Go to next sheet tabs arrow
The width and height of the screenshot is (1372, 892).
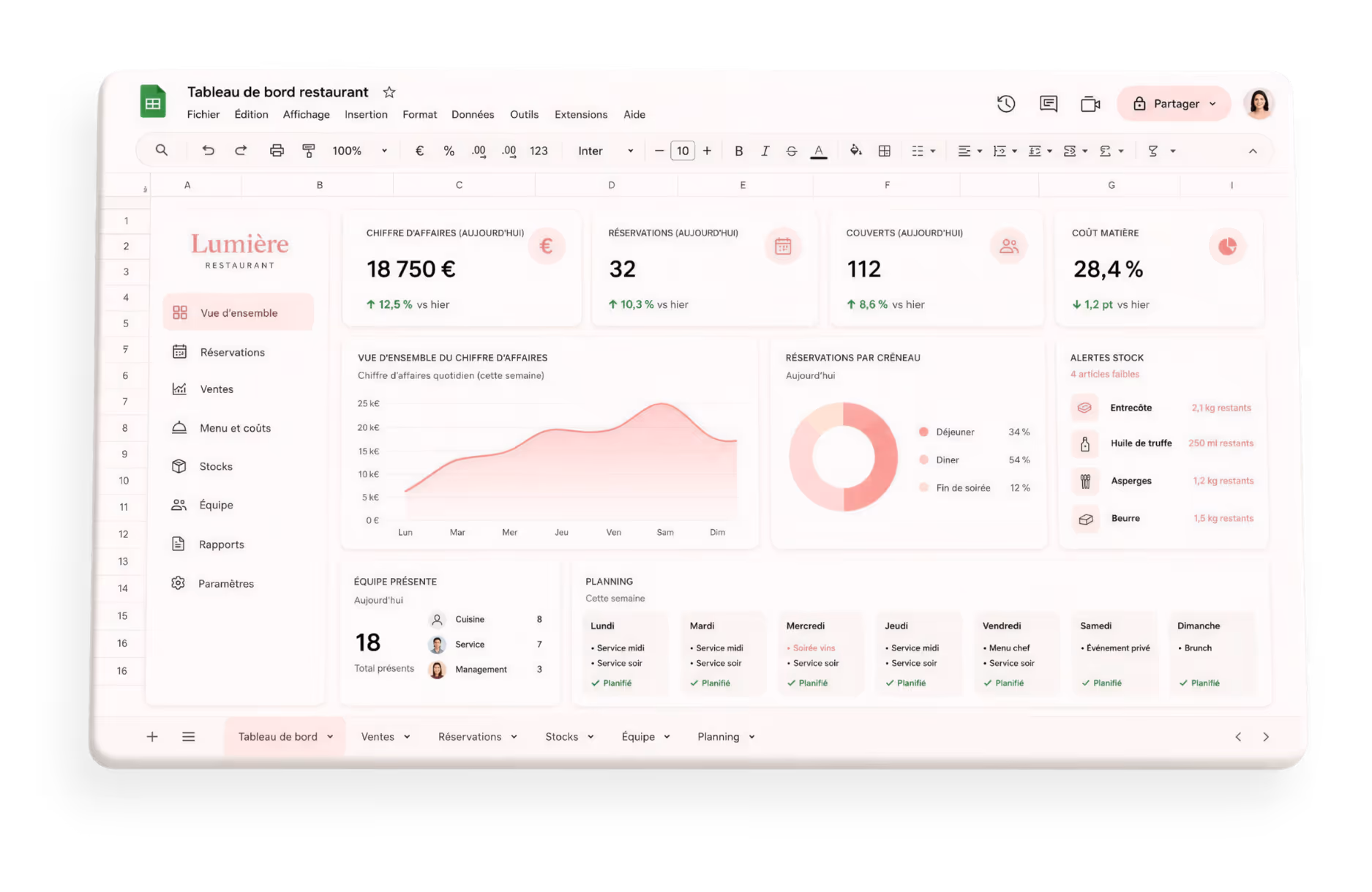coord(1266,737)
